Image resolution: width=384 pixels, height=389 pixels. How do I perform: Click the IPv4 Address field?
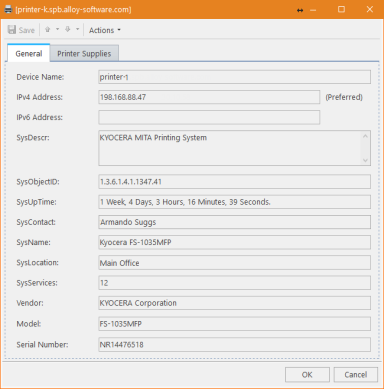pyautogui.click(x=209, y=97)
